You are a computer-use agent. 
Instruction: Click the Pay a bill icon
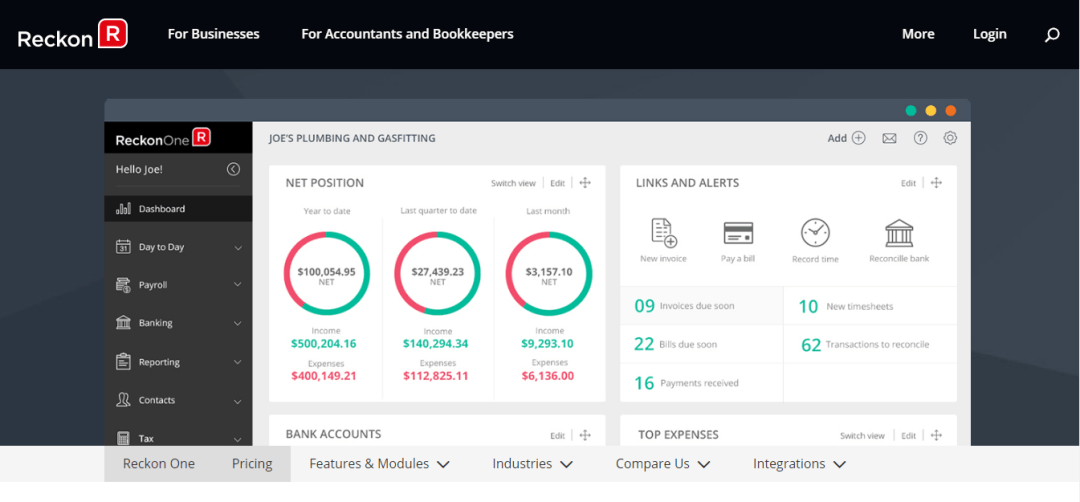[x=738, y=233]
